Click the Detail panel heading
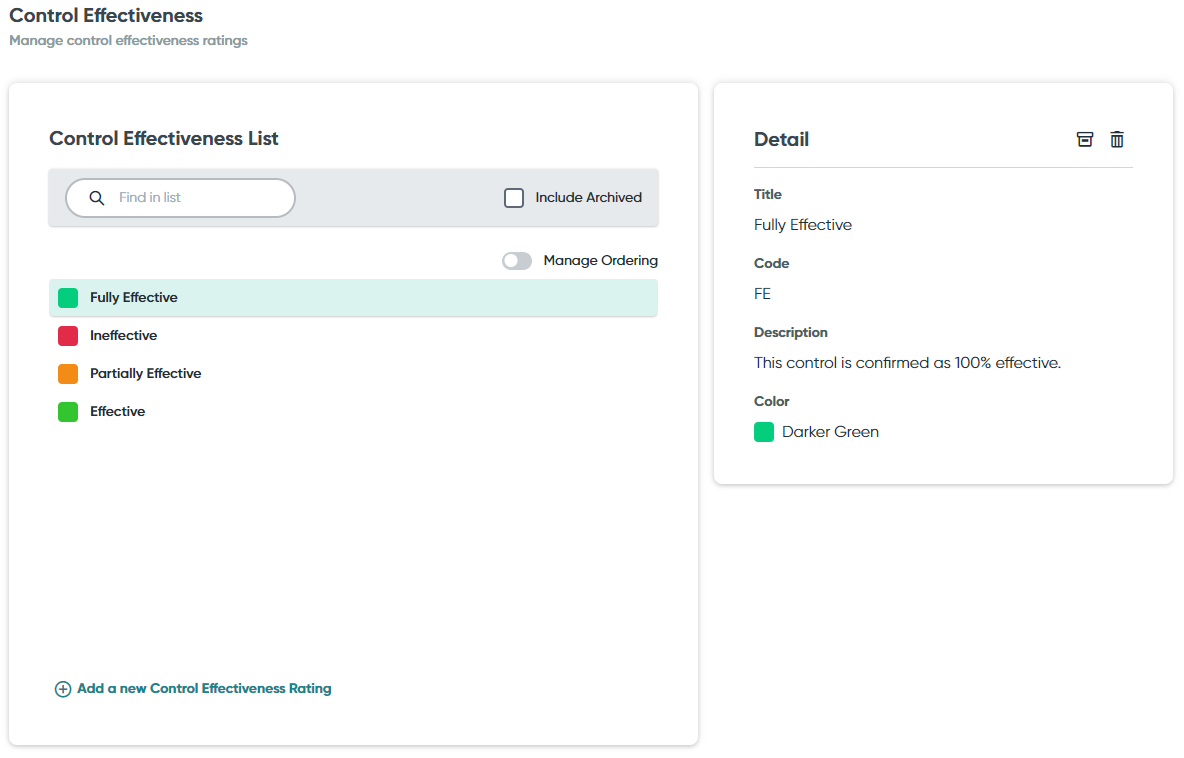The width and height of the screenshot is (1184, 758). (781, 140)
